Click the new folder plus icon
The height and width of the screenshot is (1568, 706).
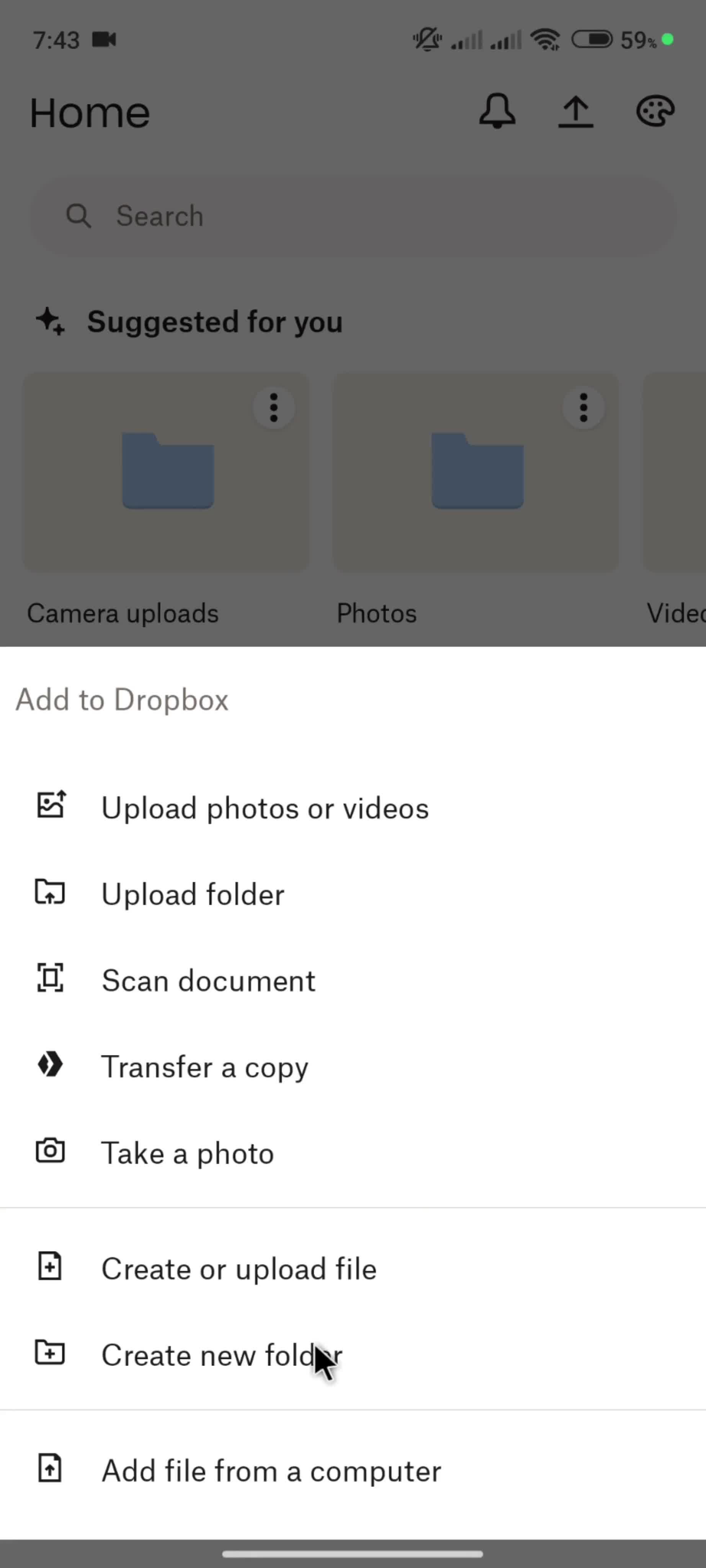click(50, 1352)
